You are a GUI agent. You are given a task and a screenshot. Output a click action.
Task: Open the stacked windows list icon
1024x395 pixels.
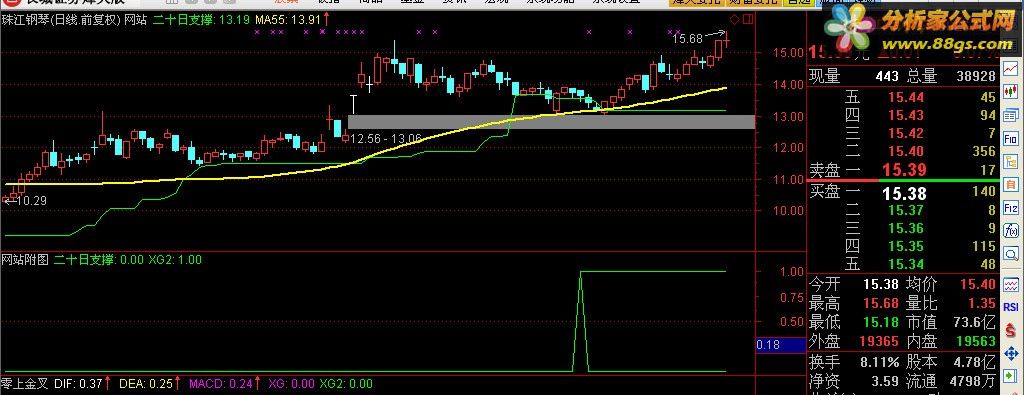coord(1012,116)
